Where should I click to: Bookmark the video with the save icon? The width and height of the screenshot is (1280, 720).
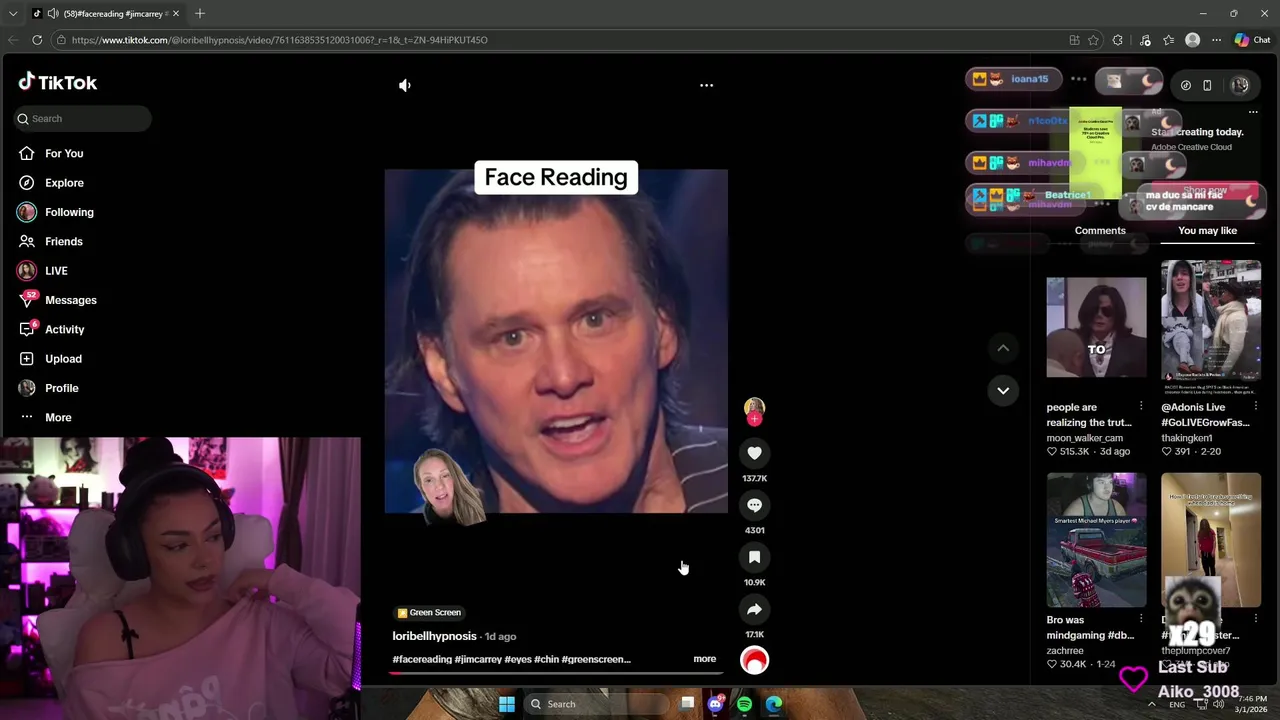pos(754,557)
